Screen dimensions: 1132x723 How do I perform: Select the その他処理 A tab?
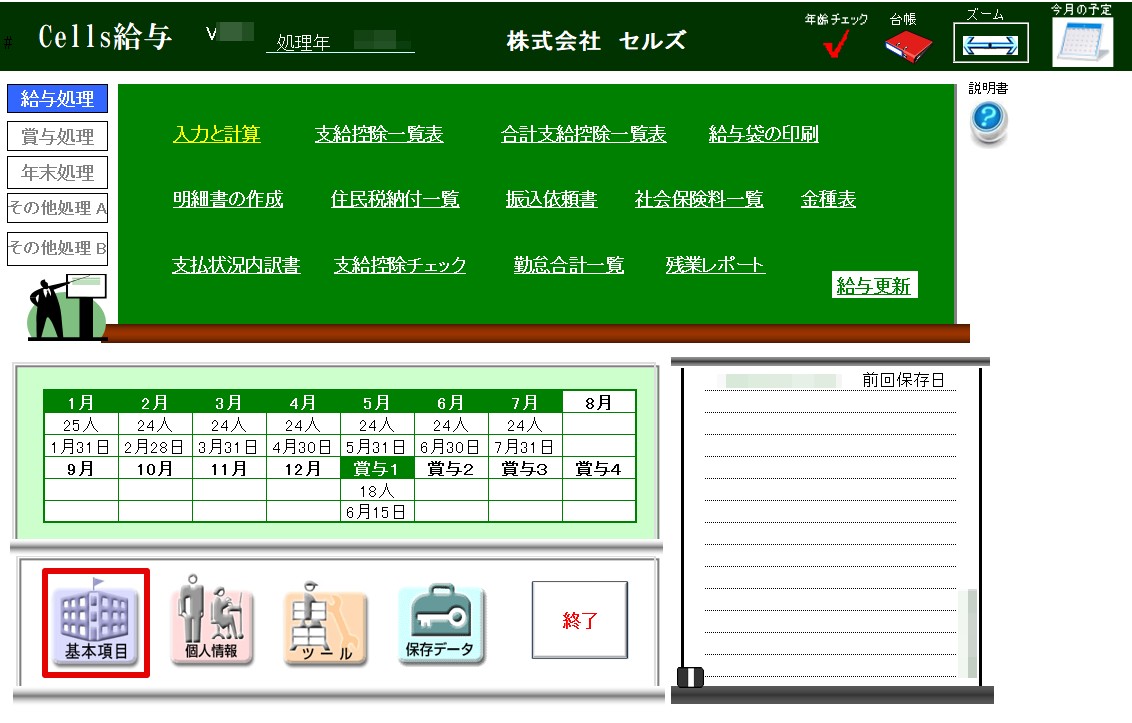(58, 208)
